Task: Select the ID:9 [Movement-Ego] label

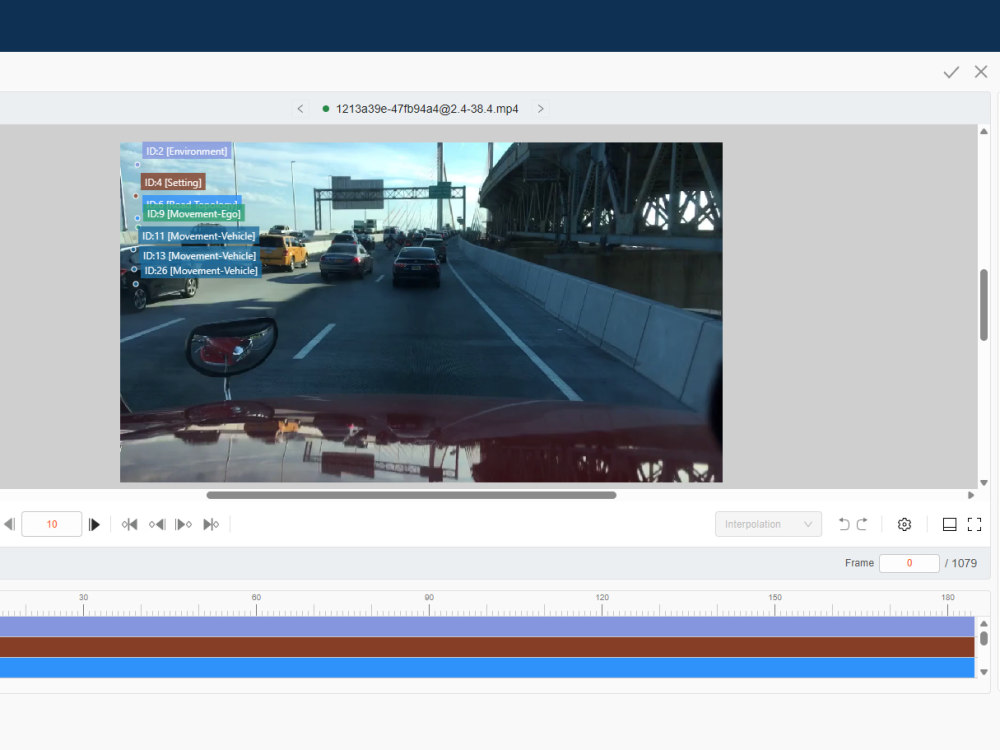Action: 194,214
